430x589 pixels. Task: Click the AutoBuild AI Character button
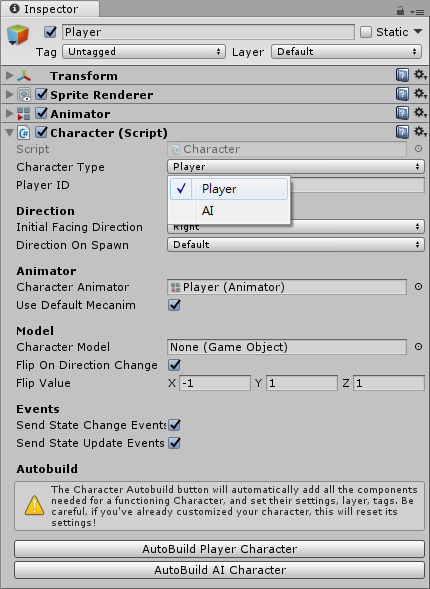point(219,570)
